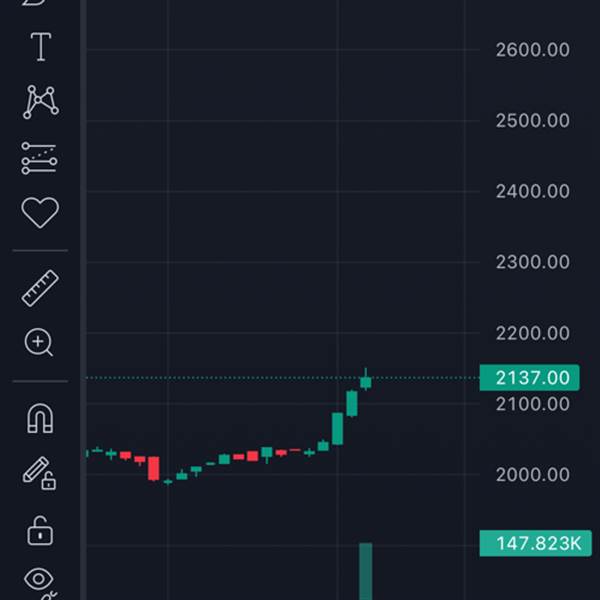Activate the Zoom In tool

coord(39,342)
